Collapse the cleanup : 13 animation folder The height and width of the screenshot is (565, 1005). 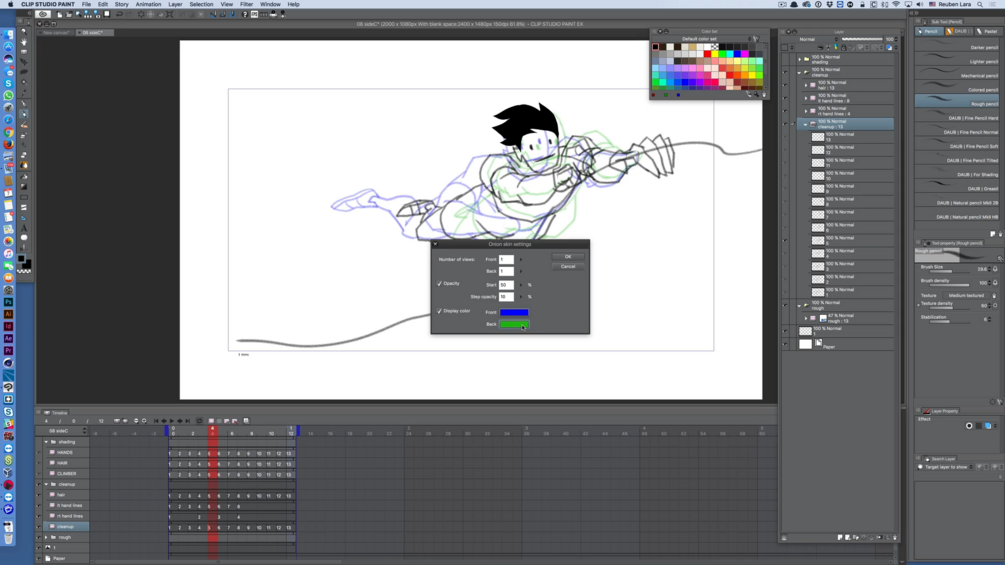coord(806,124)
